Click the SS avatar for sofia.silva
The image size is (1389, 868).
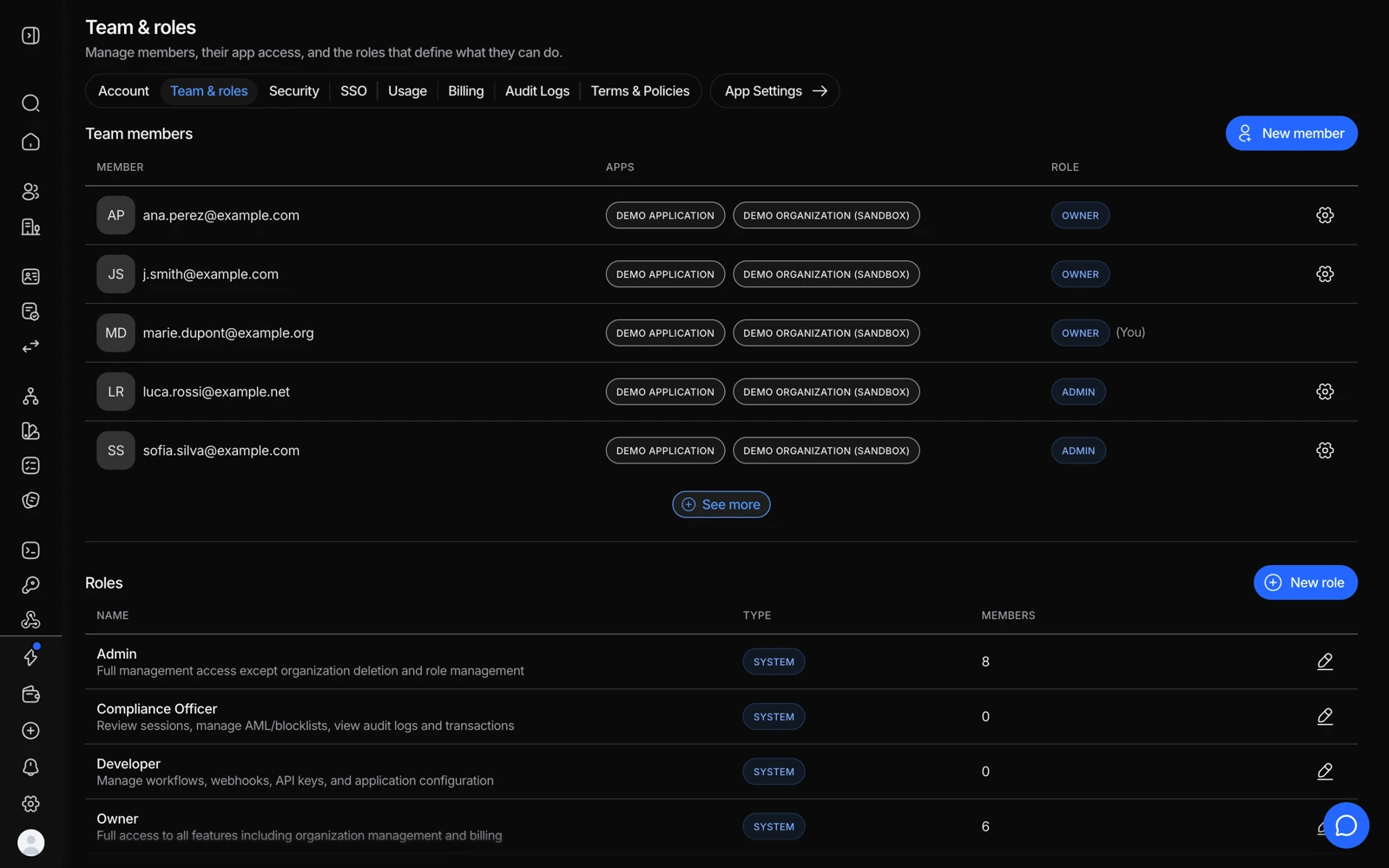pos(115,450)
